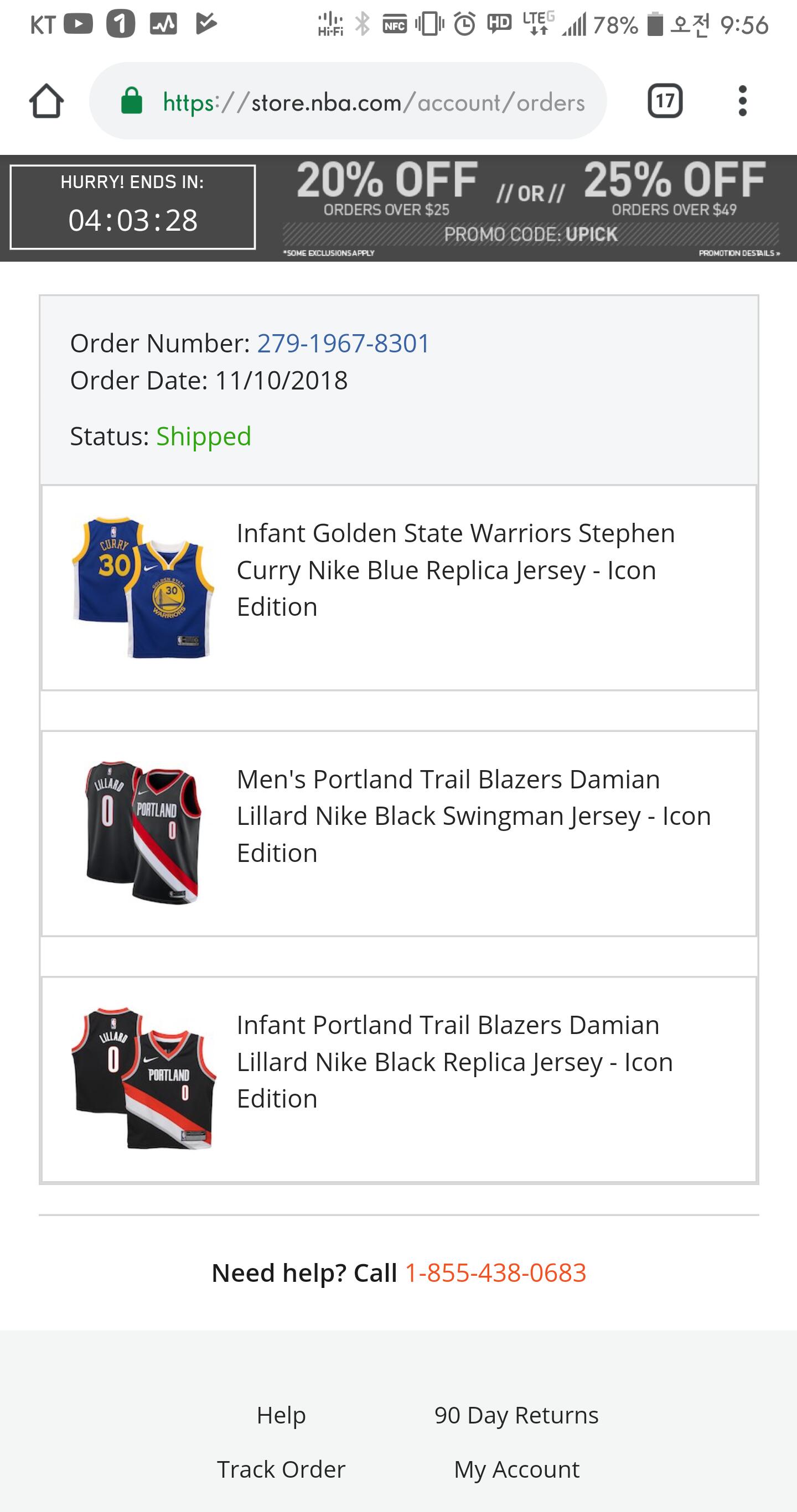Click the Promotion Details link on banner

click(x=738, y=253)
